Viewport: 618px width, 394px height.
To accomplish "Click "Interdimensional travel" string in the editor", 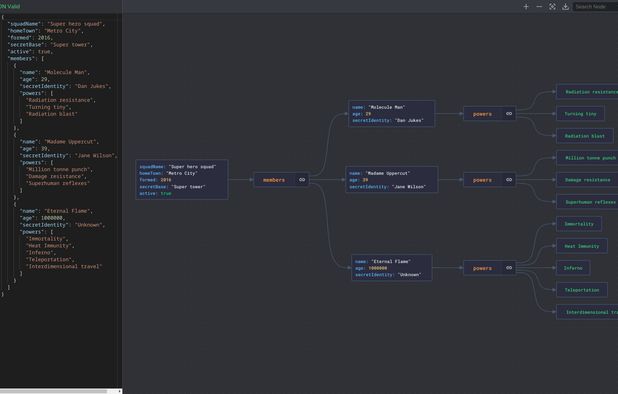I will point(64,267).
